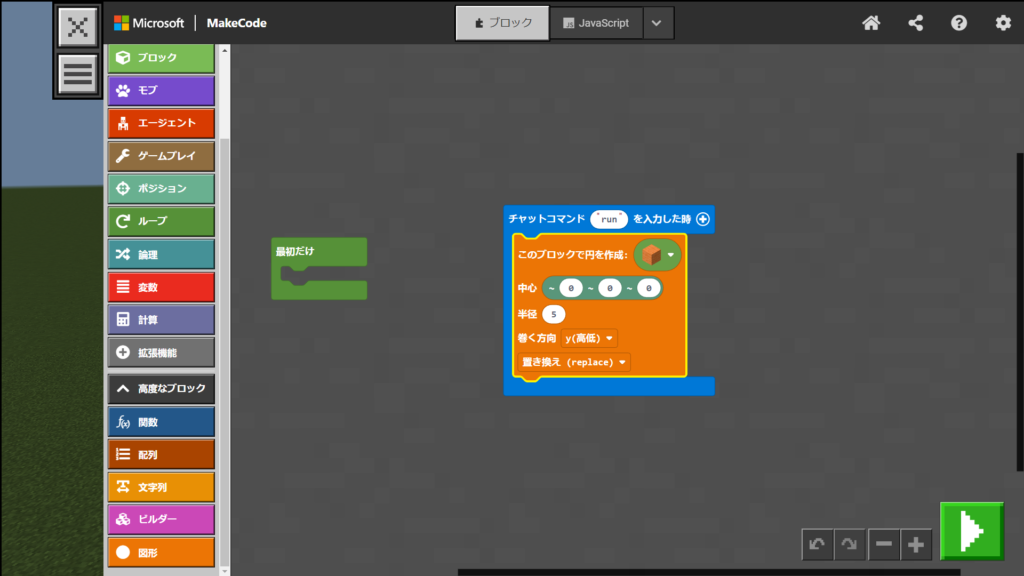The width and height of the screenshot is (1024, 576).
Task: Click the share project icon
Action: (x=915, y=23)
